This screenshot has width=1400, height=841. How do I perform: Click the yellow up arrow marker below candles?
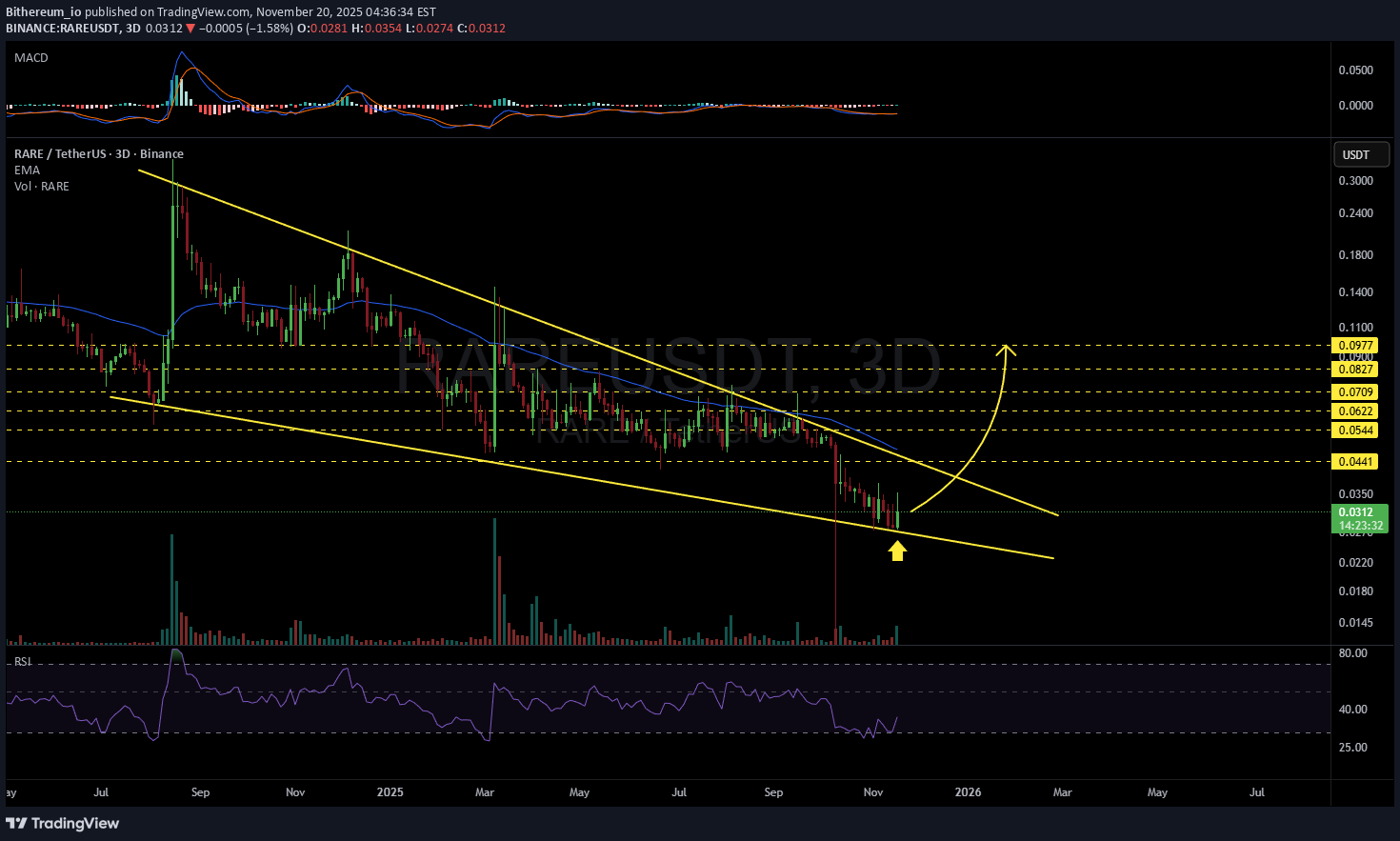pyautogui.click(x=897, y=551)
